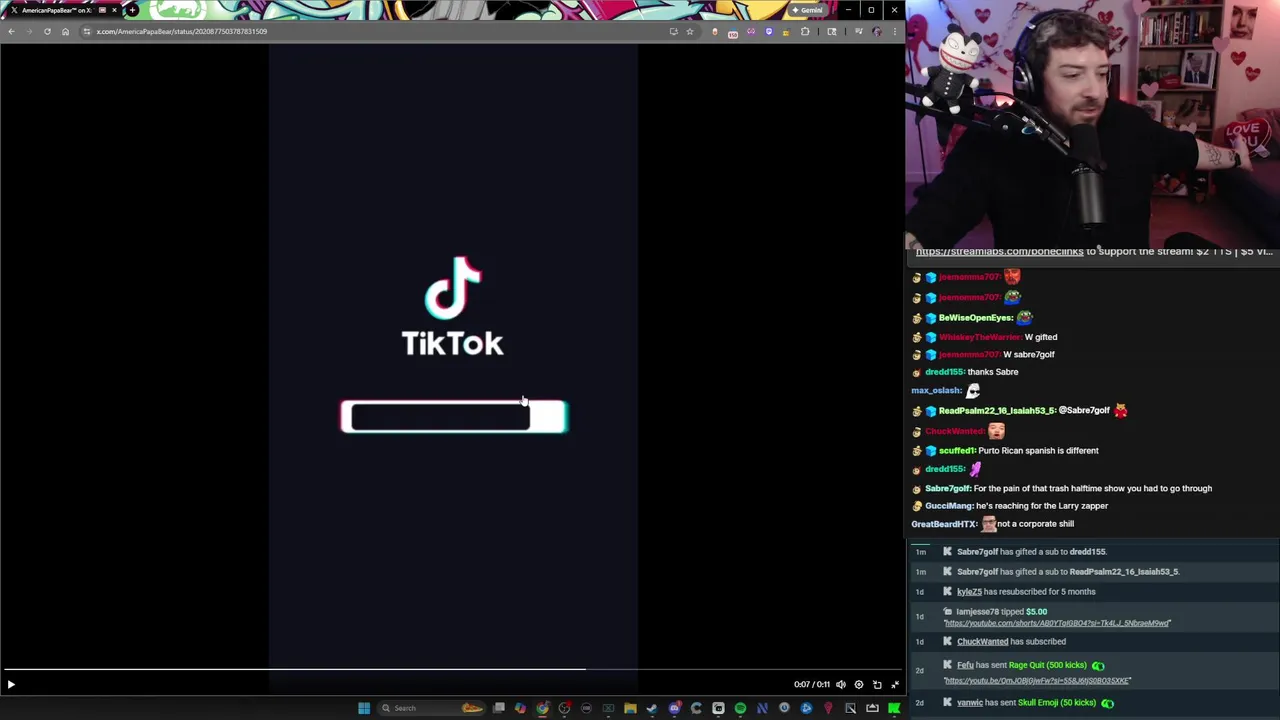
Task: Click vanwic Skull Emoji kicks event
Action: (1035, 703)
